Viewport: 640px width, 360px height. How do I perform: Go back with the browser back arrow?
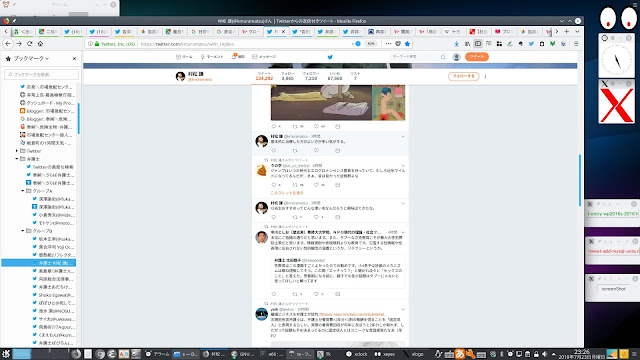[8, 44]
